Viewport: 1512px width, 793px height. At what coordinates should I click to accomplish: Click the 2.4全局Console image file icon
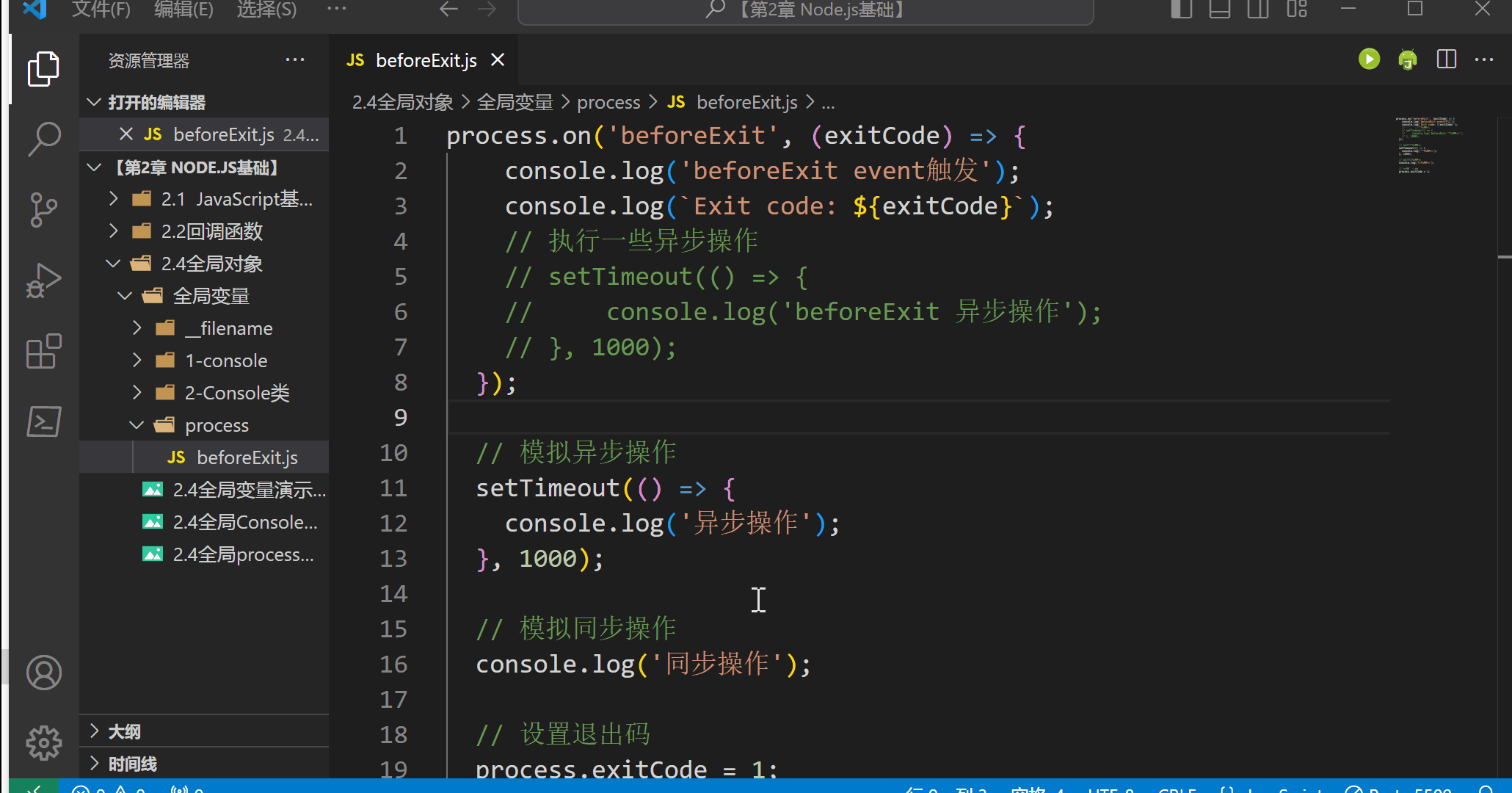[153, 522]
